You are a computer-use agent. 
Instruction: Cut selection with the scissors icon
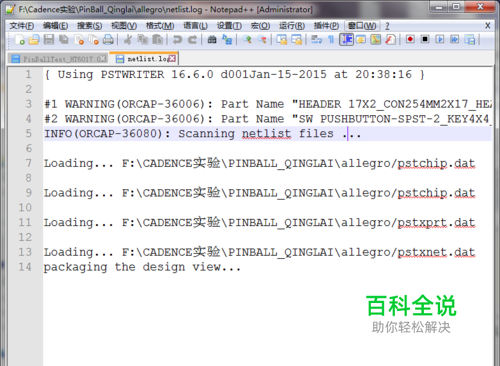click(x=128, y=40)
